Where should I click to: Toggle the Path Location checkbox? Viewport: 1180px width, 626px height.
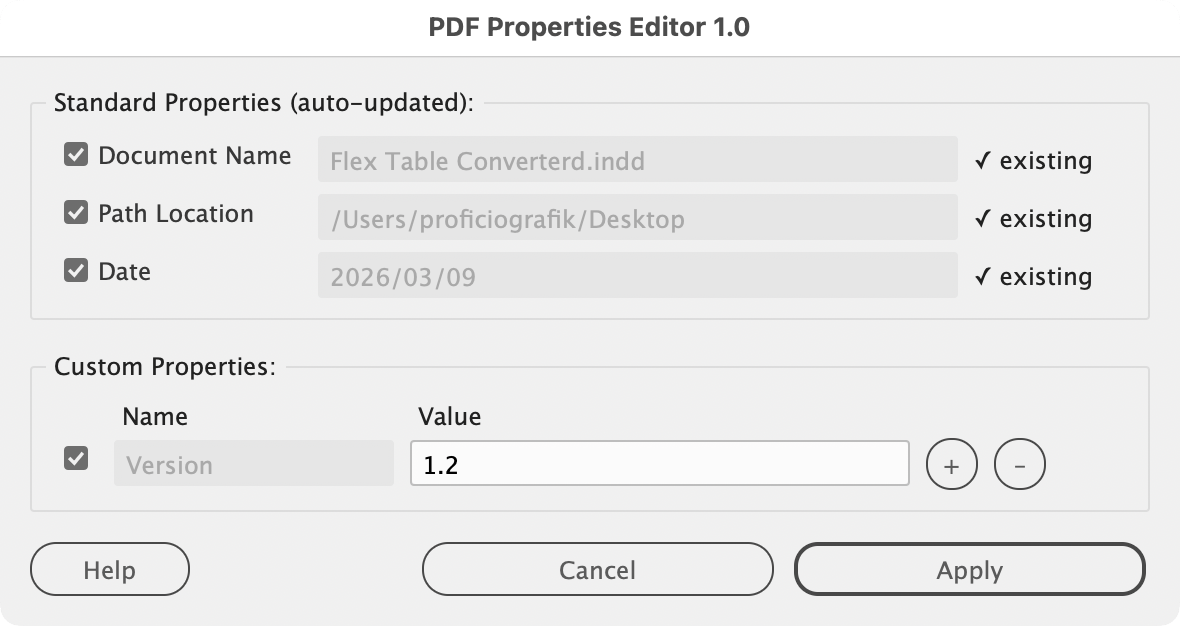click(76, 214)
